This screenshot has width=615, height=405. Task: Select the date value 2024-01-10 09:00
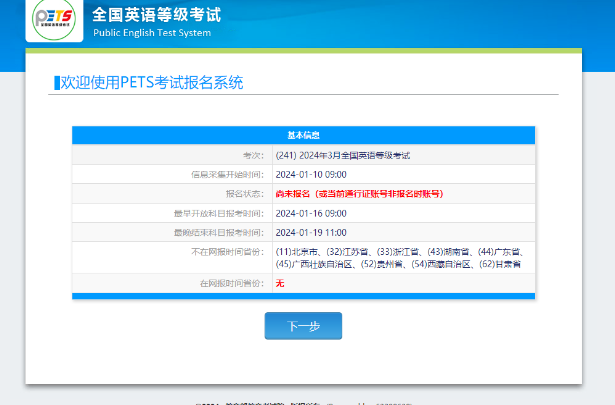tap(311, 174)
